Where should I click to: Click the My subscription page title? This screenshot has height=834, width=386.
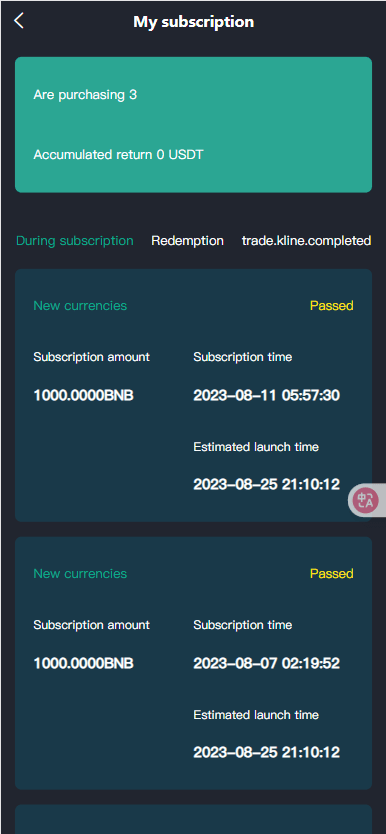click(194, 22)
